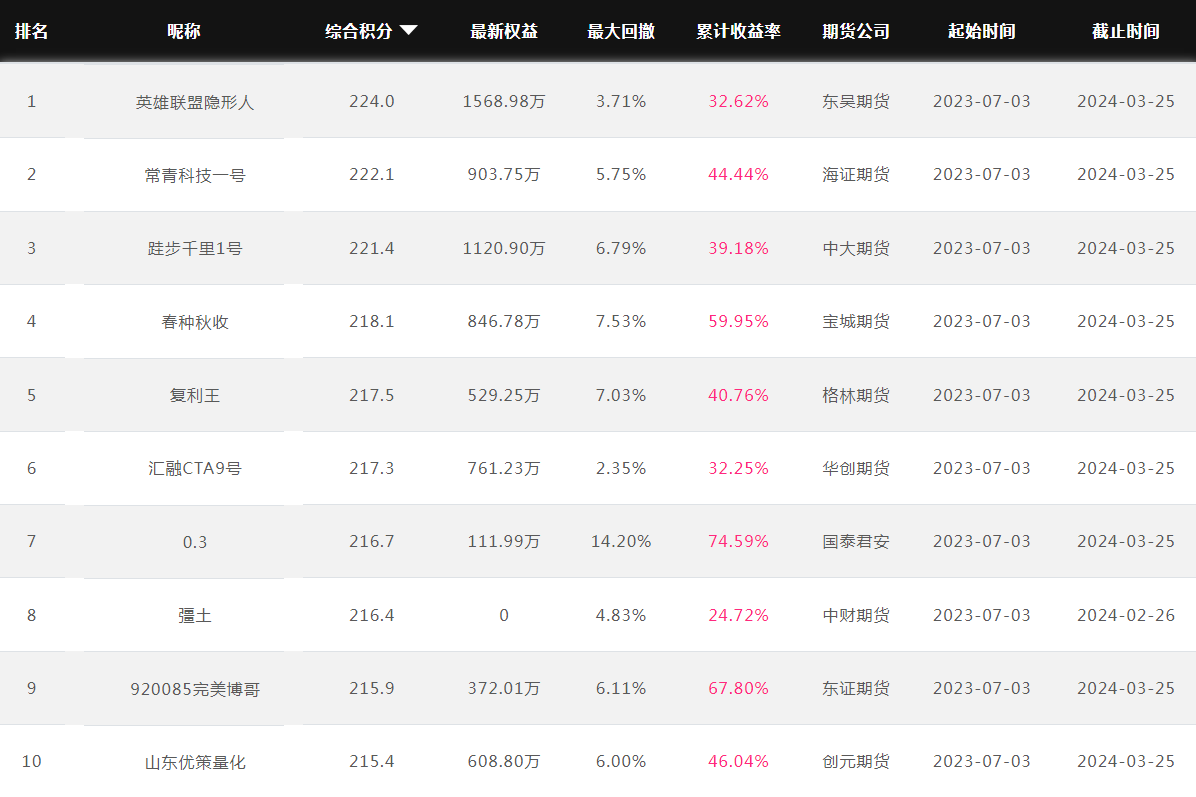This screenshot has width=1196, height=797.
Task: Open nickname 春种秋收
Action: 195,322
